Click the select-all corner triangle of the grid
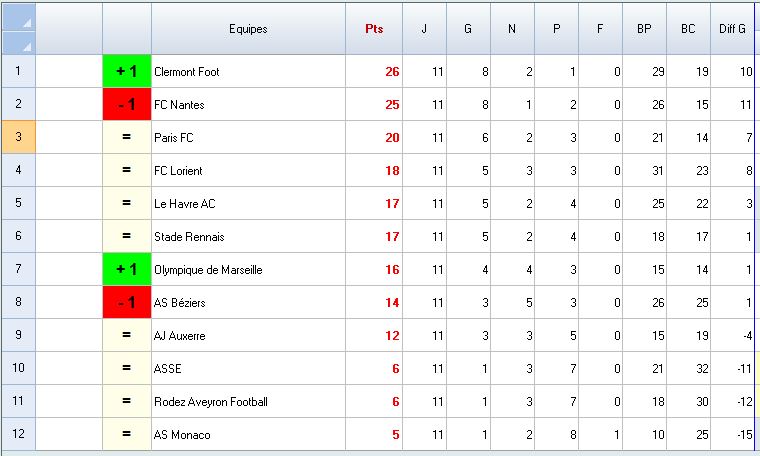 point(19,28)
